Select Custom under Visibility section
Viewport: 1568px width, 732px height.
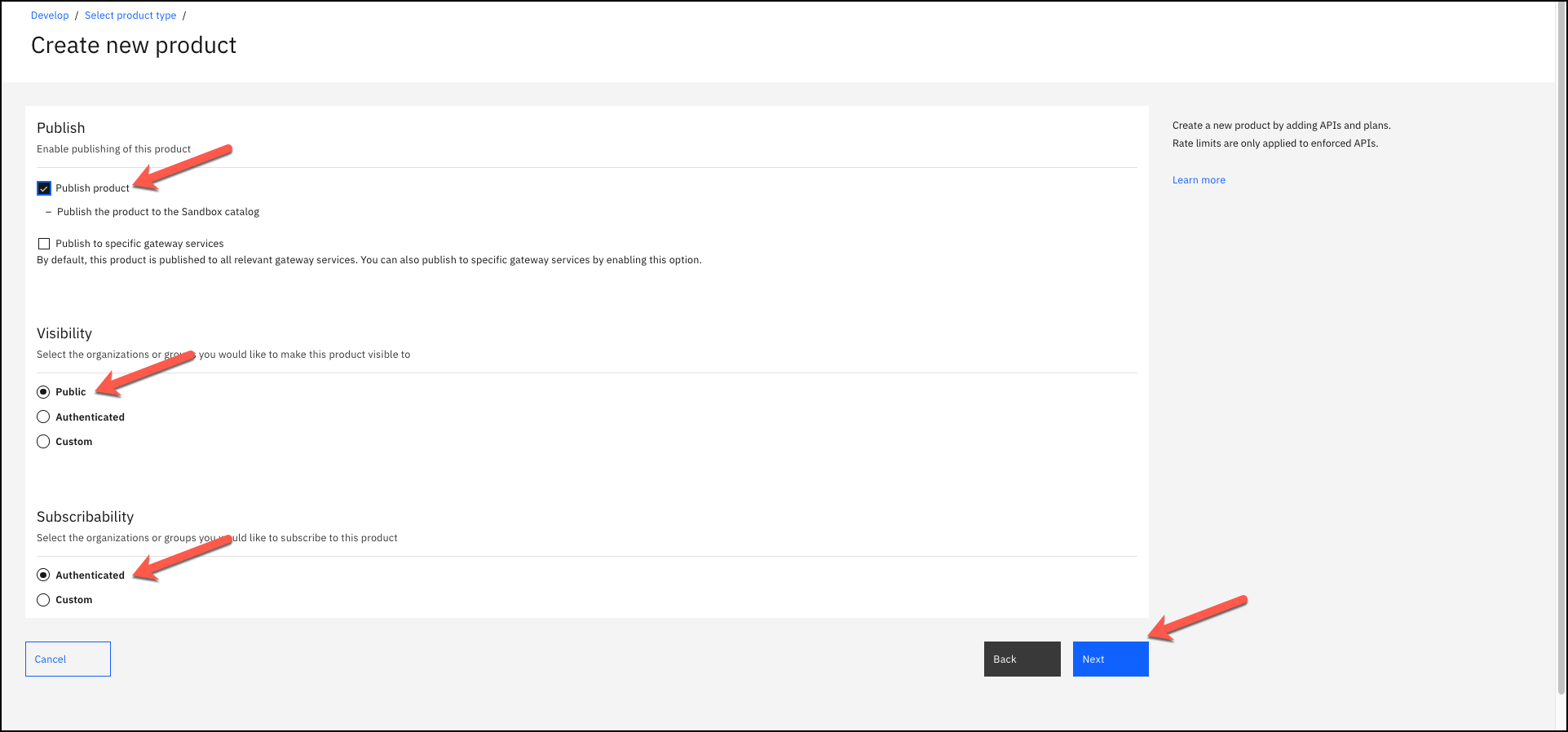[44, 442]
